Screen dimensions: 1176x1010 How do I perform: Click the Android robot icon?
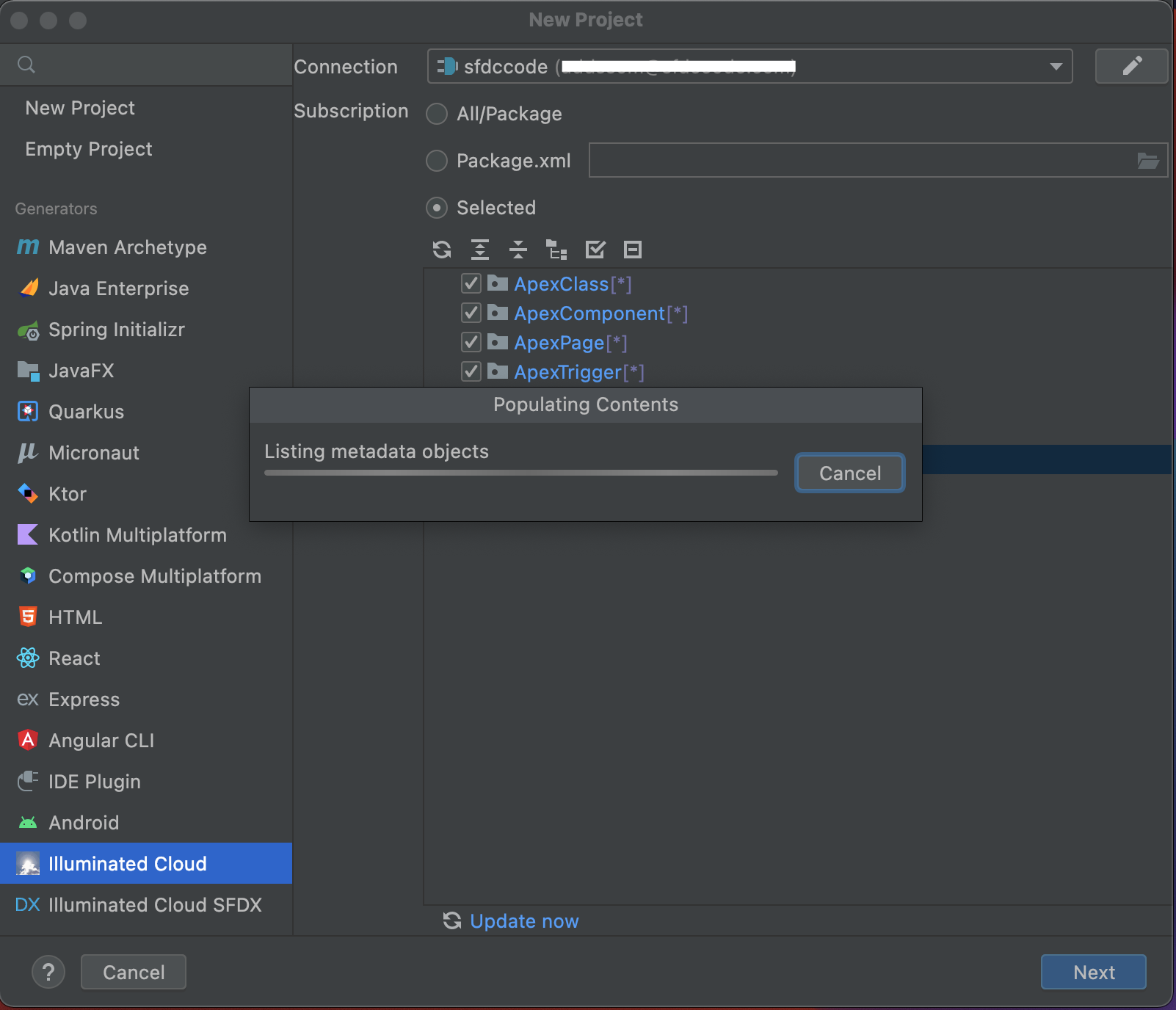tap(28, 823)
